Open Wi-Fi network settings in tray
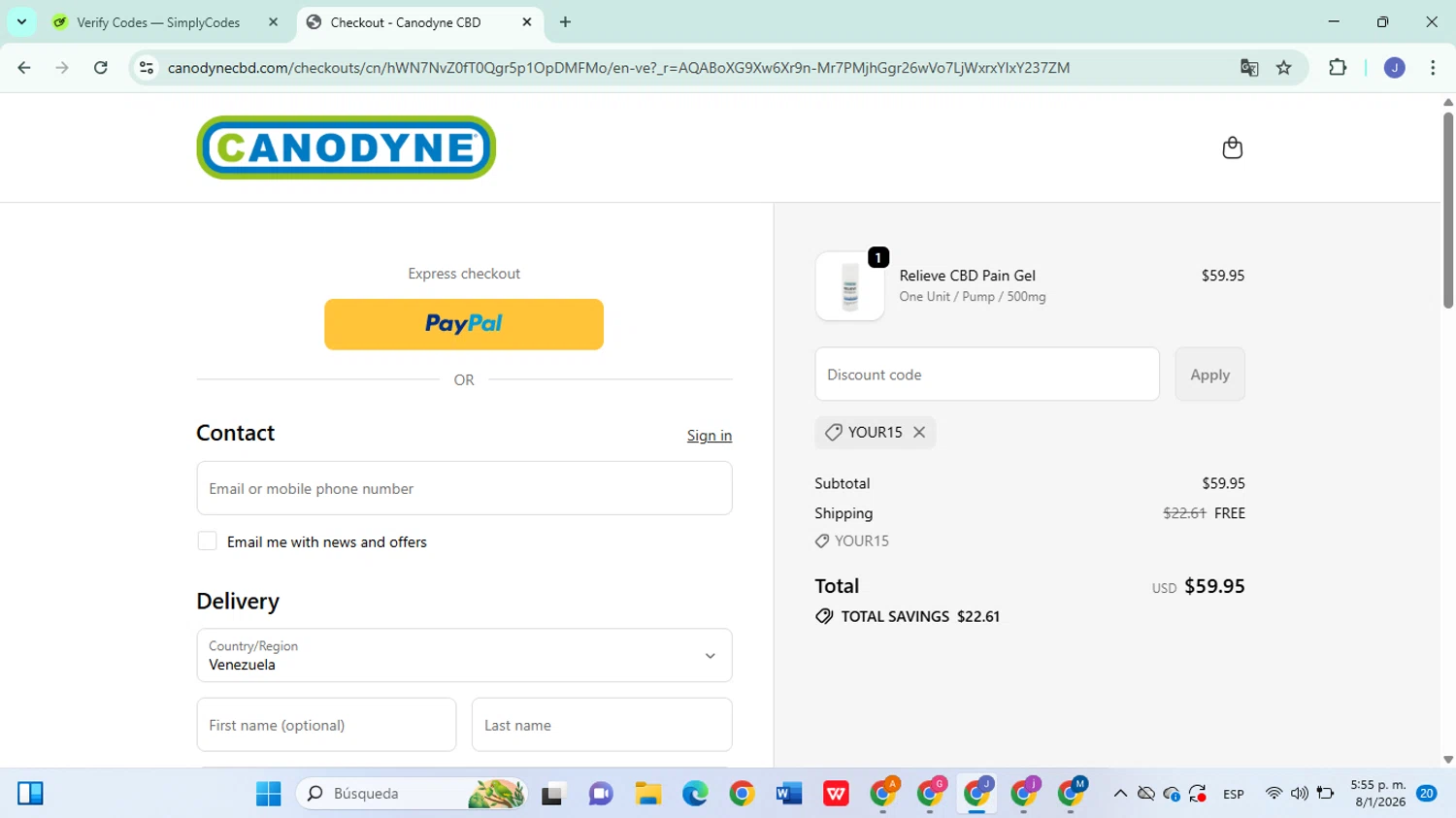1456x818 pixels. click(x=1274, y=794)
